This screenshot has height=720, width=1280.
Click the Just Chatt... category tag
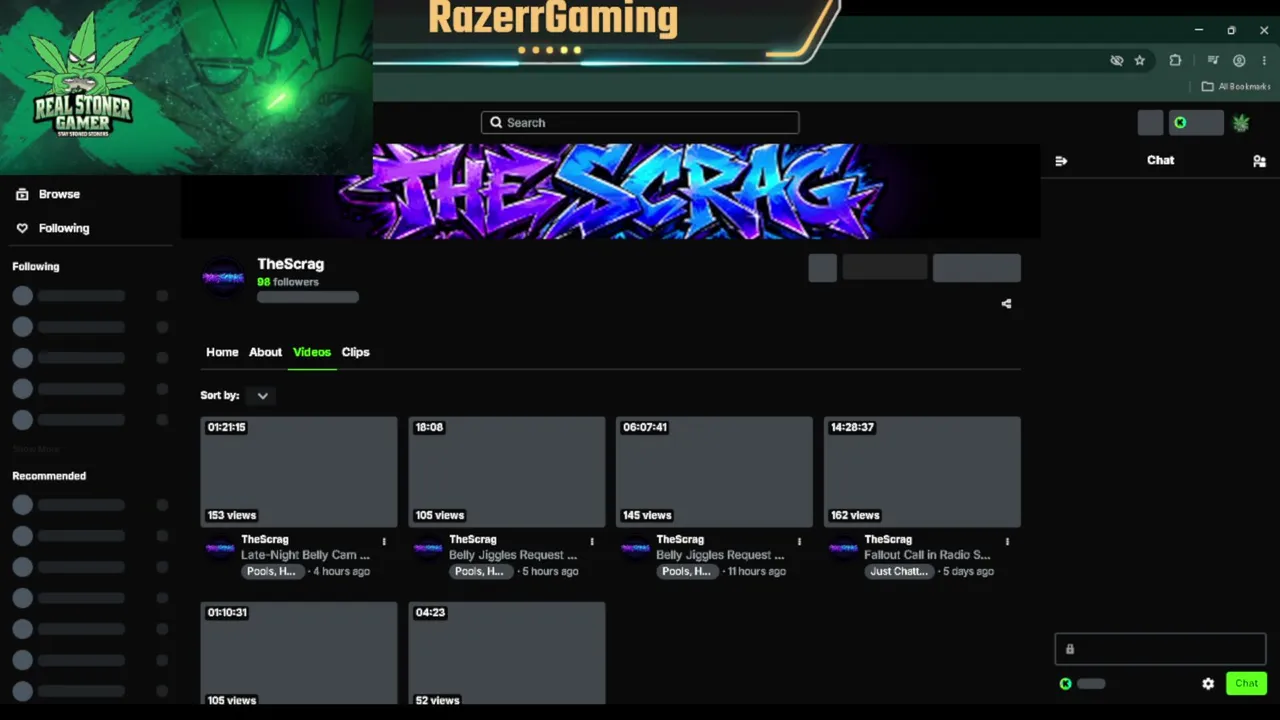[x=899, y=572]
